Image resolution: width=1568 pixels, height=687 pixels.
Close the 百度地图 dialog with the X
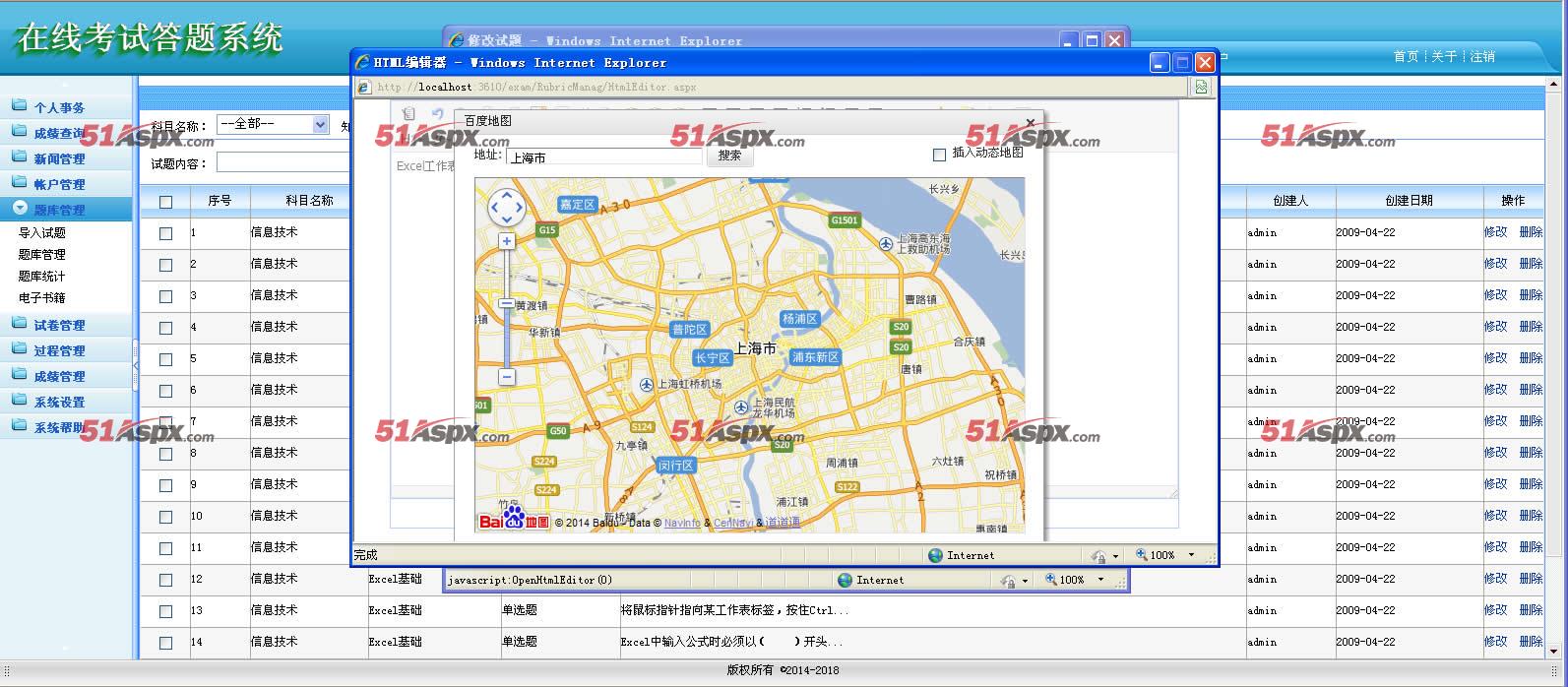[x=1031, y=123]
